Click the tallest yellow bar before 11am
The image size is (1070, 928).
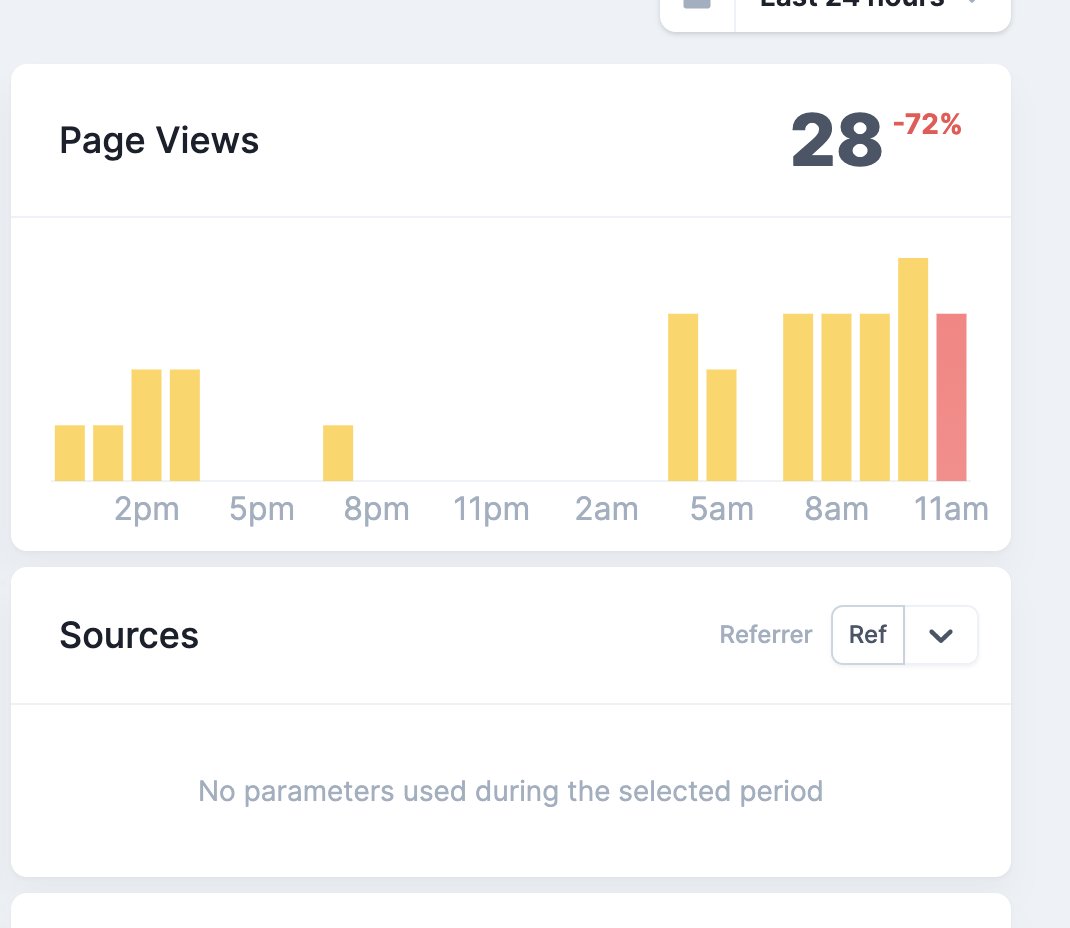(913, 369)
